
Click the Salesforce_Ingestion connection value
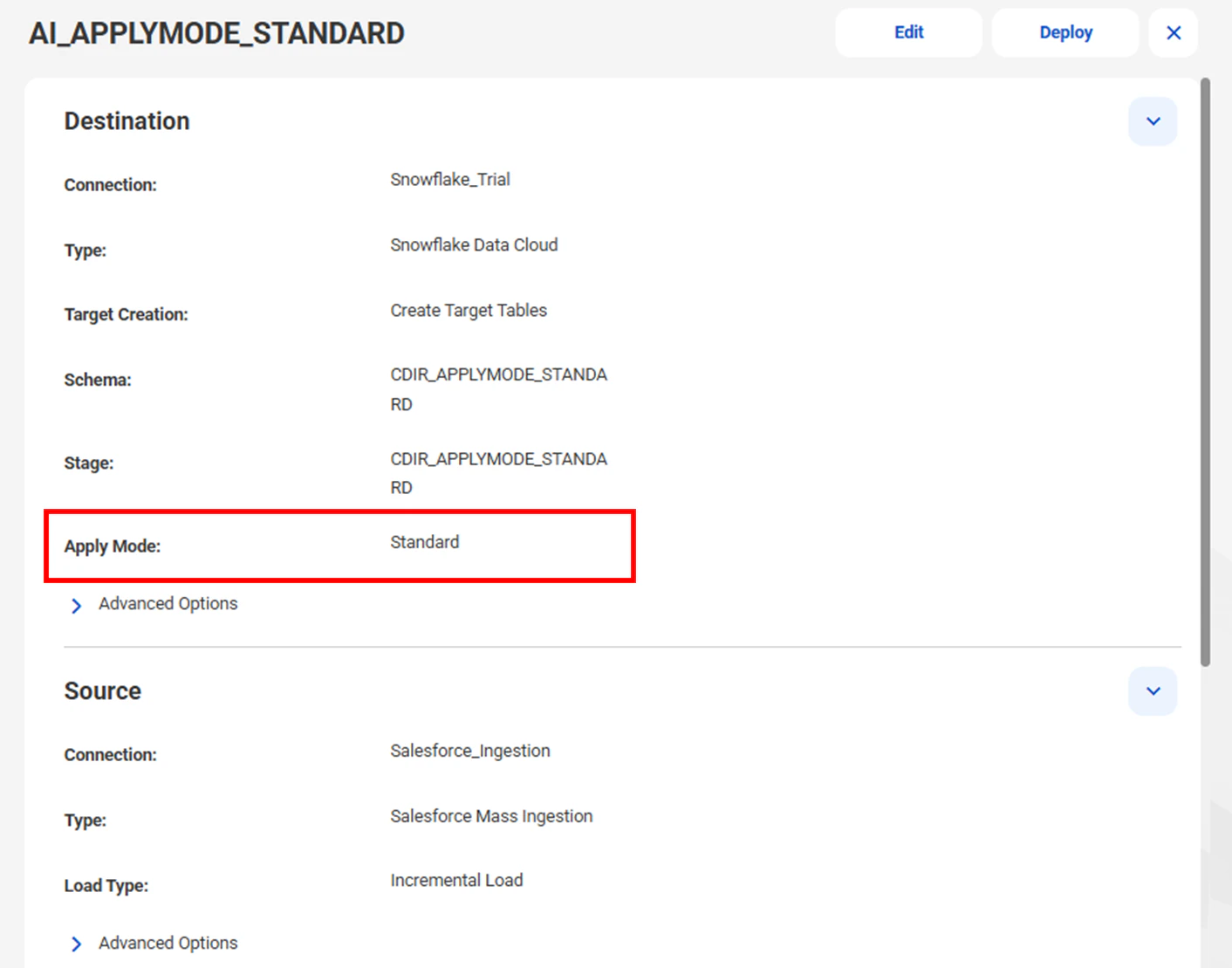(x=470, y=751)
